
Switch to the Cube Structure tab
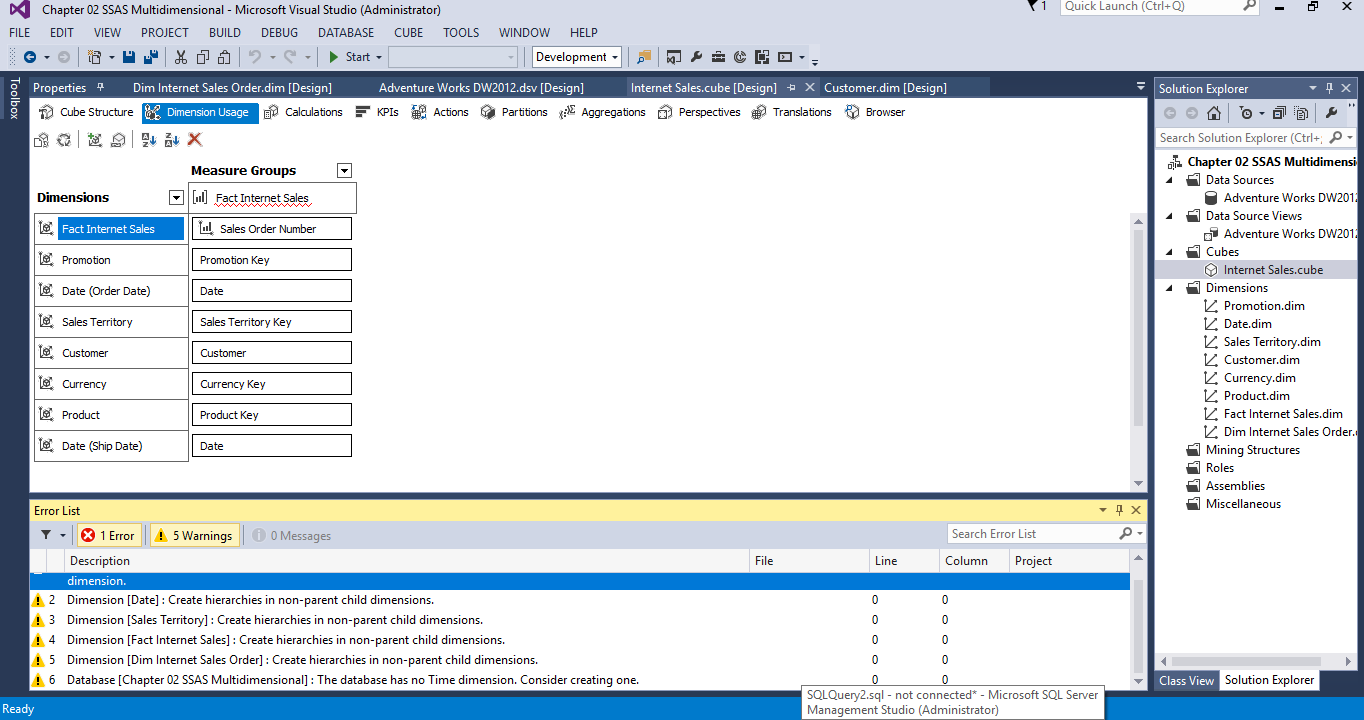[86, 112]
